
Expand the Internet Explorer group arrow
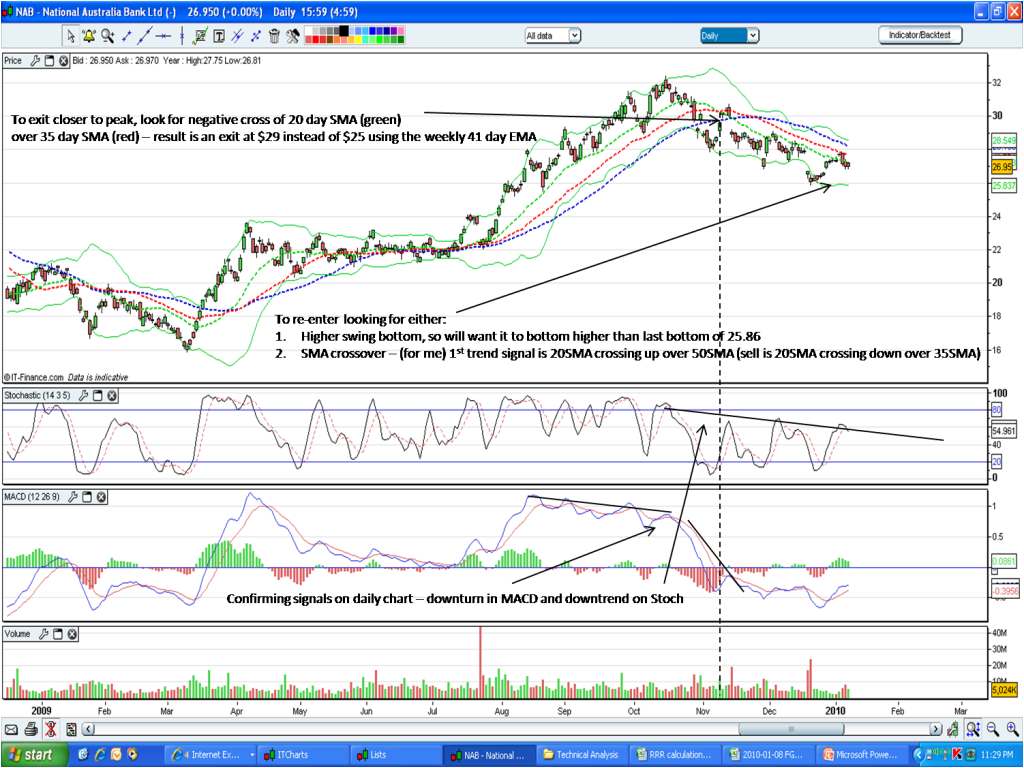tap(251, 755)
